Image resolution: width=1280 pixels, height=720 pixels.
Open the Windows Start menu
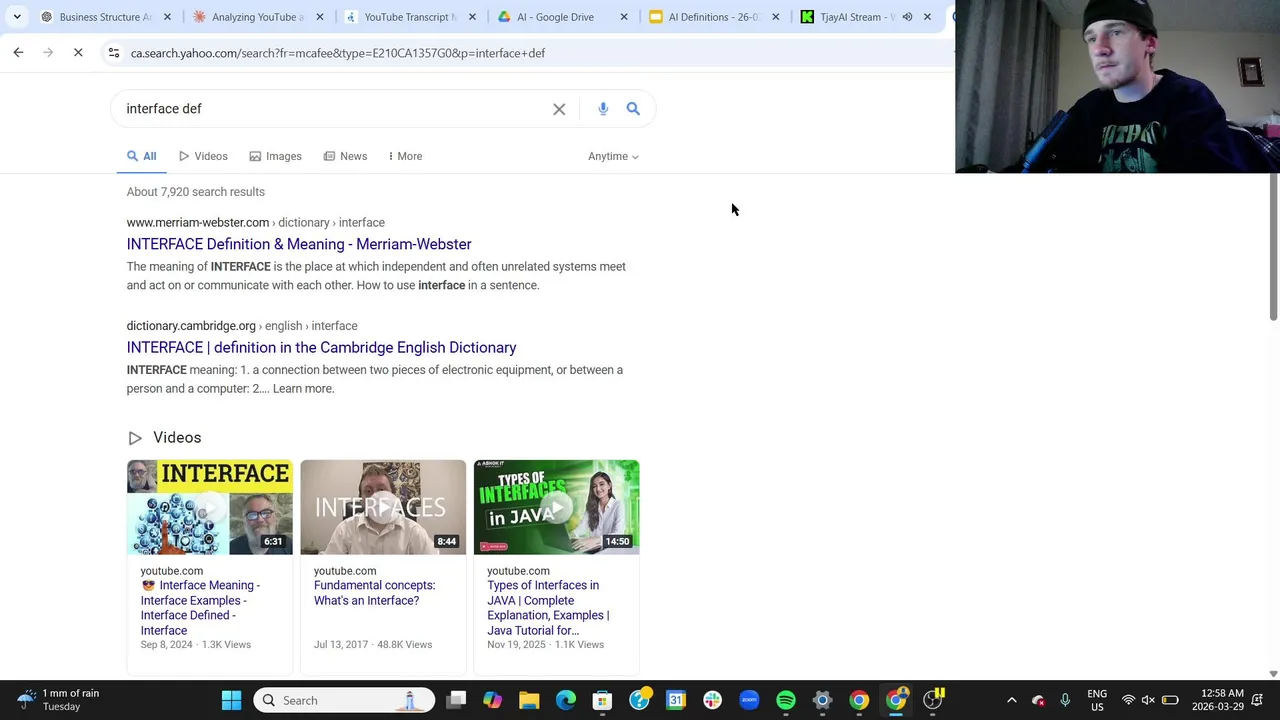click(231, 700)
